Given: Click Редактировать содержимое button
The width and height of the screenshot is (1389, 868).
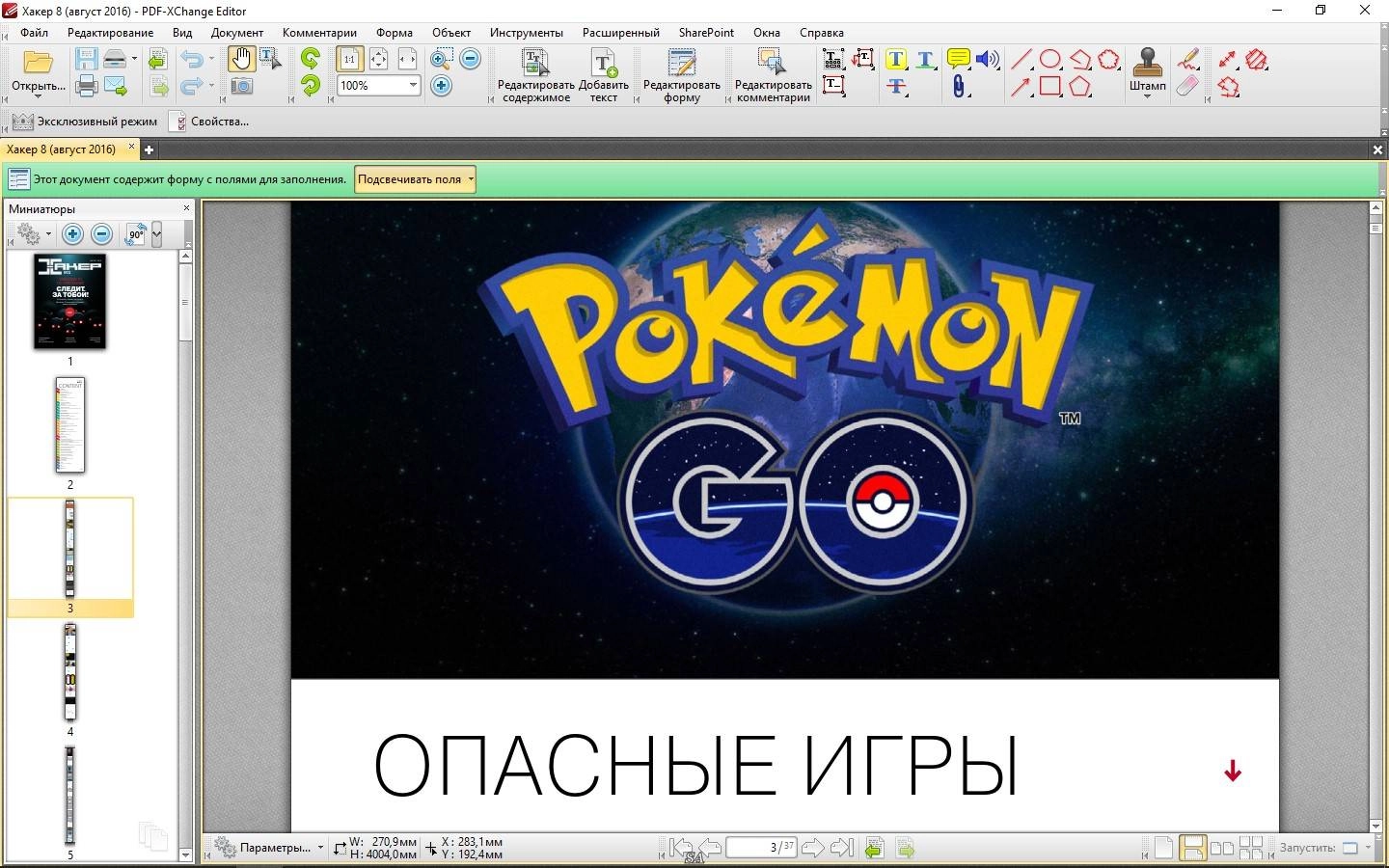Looking at the screenshot, I should pos(536,75).
